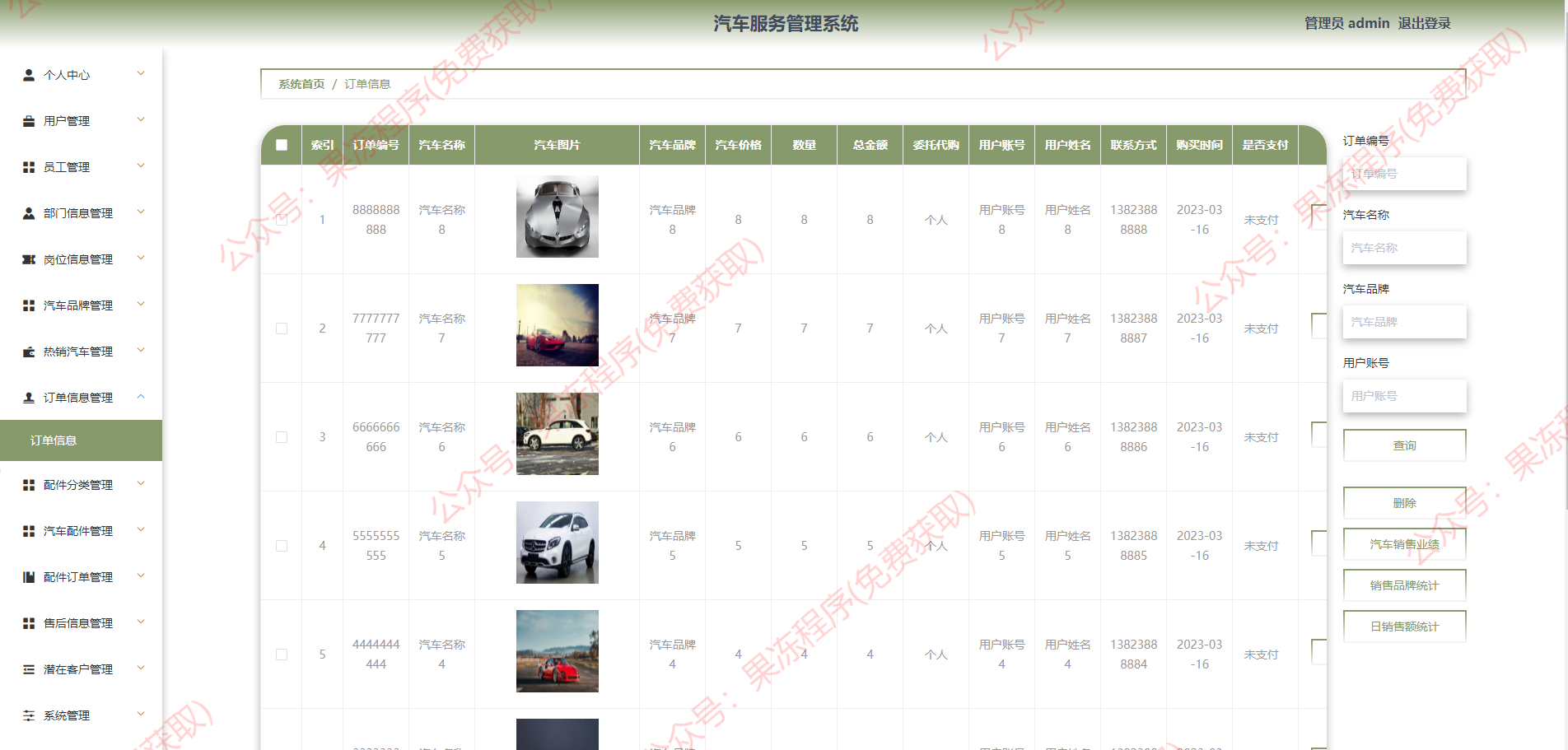Click the 用户管理 briefcase icon
The image size is (1568, 750).
pyautogui.click(x=29, y=121)
